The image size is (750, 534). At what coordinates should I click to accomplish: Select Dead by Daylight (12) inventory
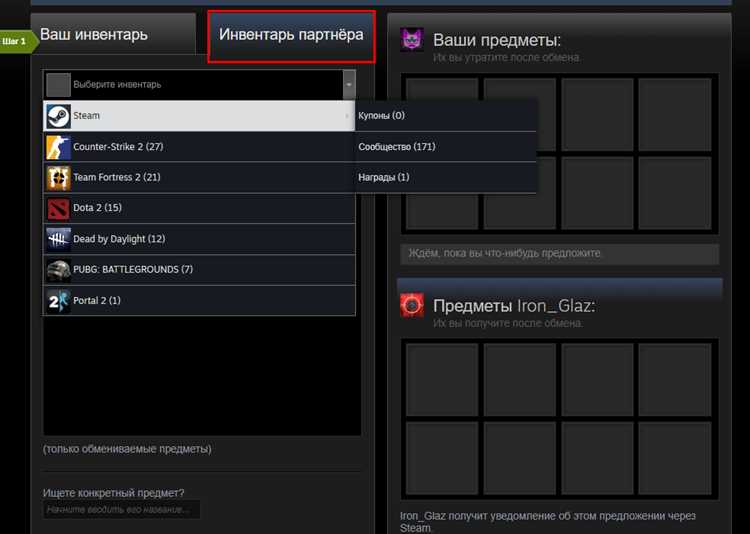tap(199, 239)
